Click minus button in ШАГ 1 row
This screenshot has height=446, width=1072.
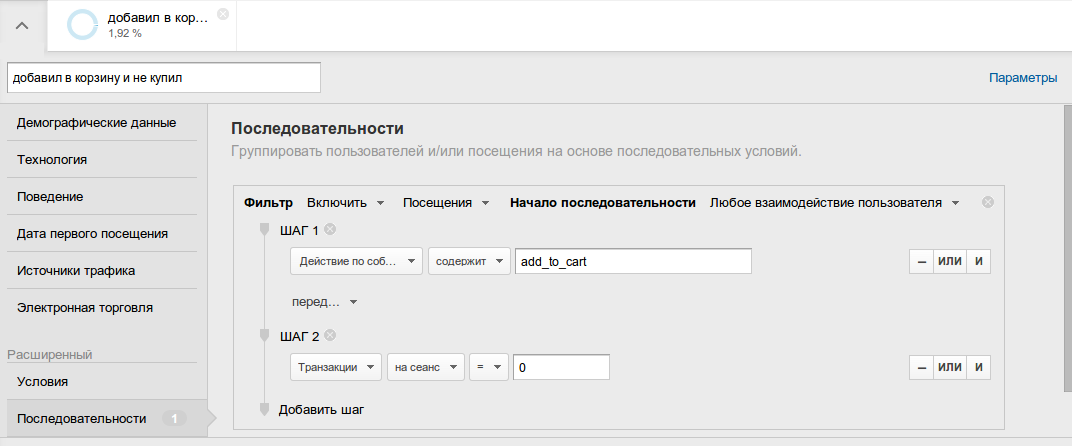point(921,261)
